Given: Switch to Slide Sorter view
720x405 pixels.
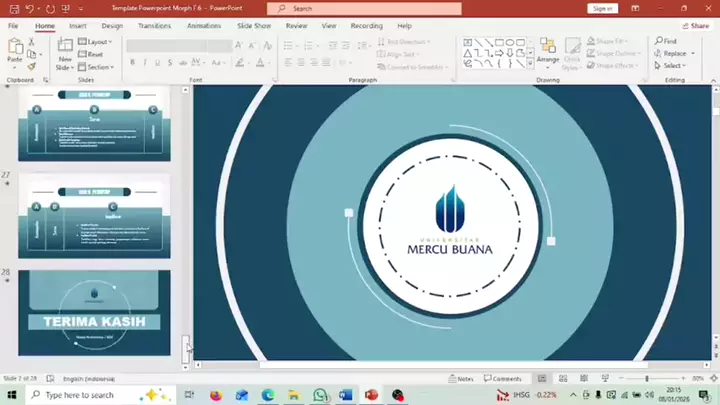Looking at the screenshot, I should pos(563,378).
